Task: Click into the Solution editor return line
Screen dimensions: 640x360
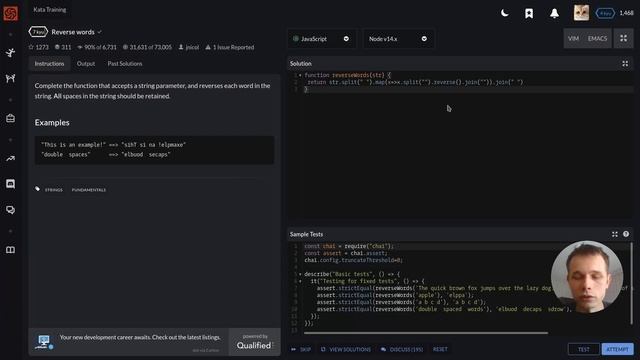Action: click(415, 82)
